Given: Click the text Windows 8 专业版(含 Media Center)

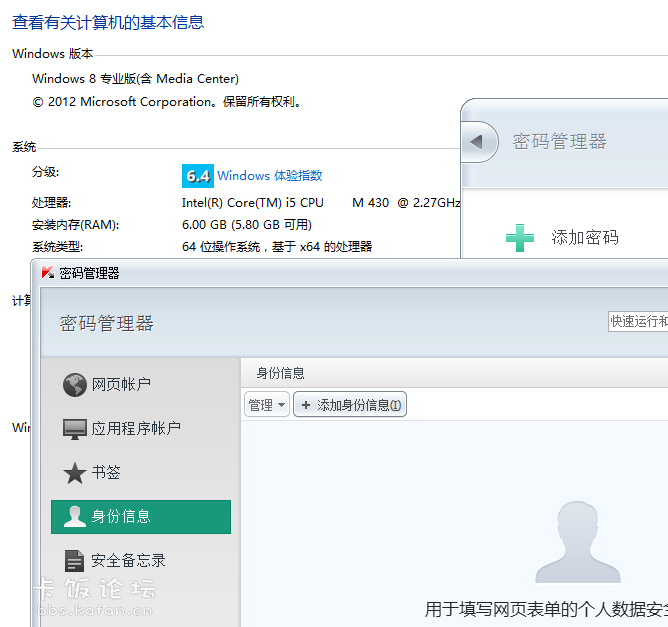Looking at the screenshot, I should tap(135, 79).
